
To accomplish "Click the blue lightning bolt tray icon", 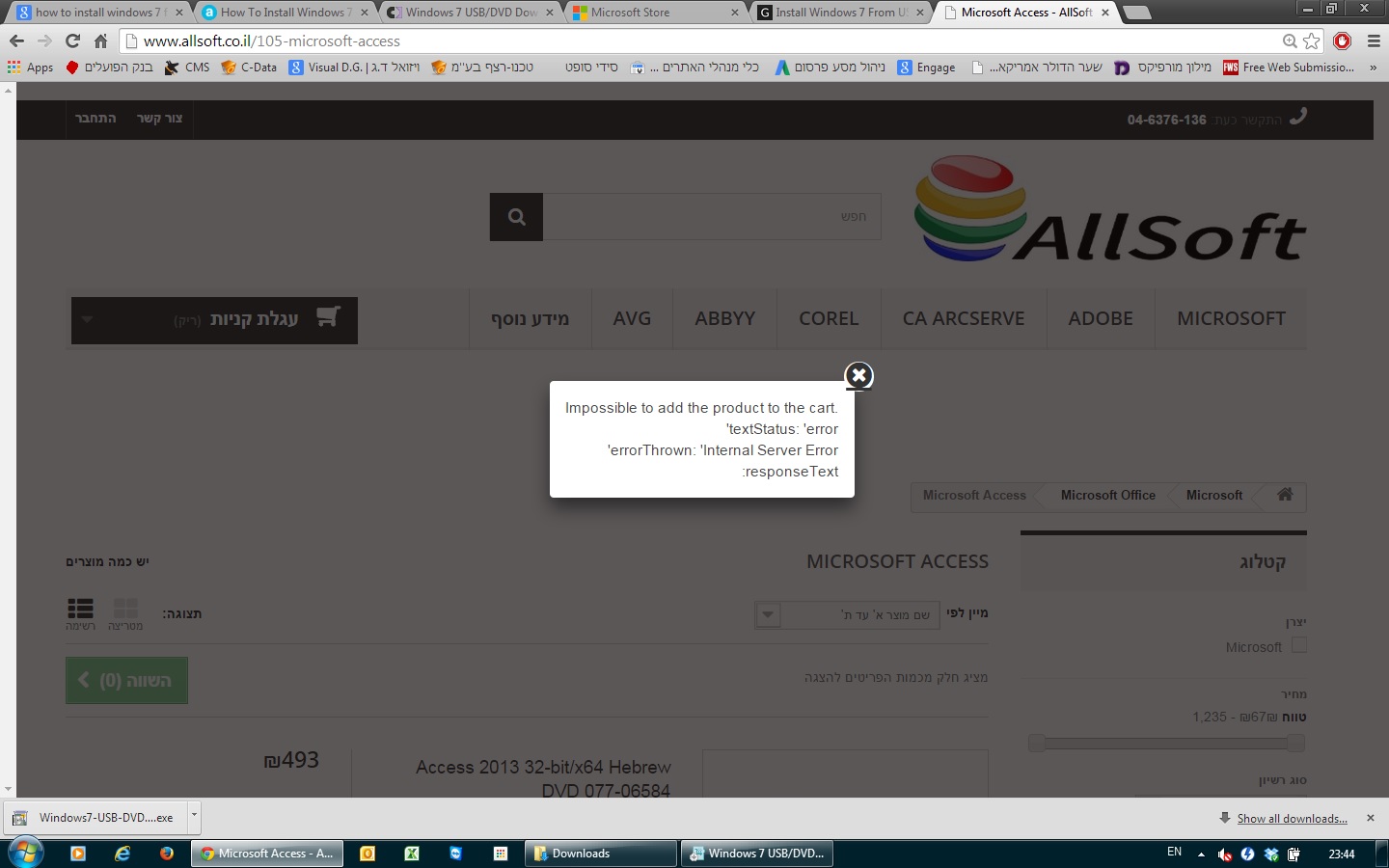I will [x=1248, y=854].
